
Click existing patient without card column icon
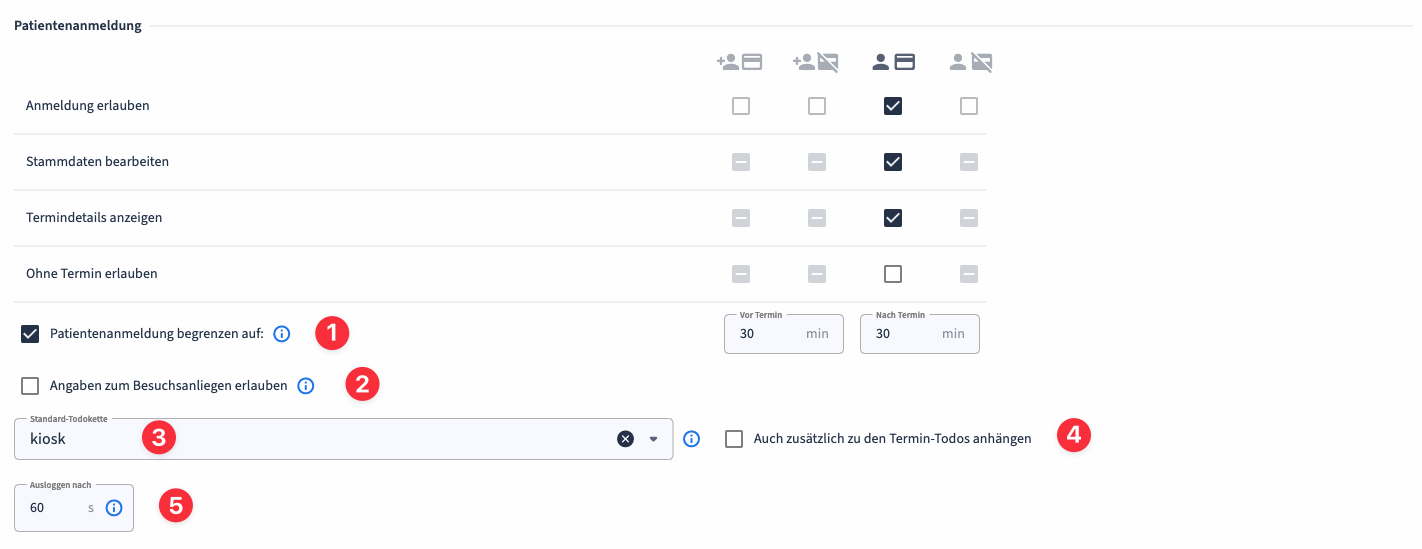coord(970,62)
